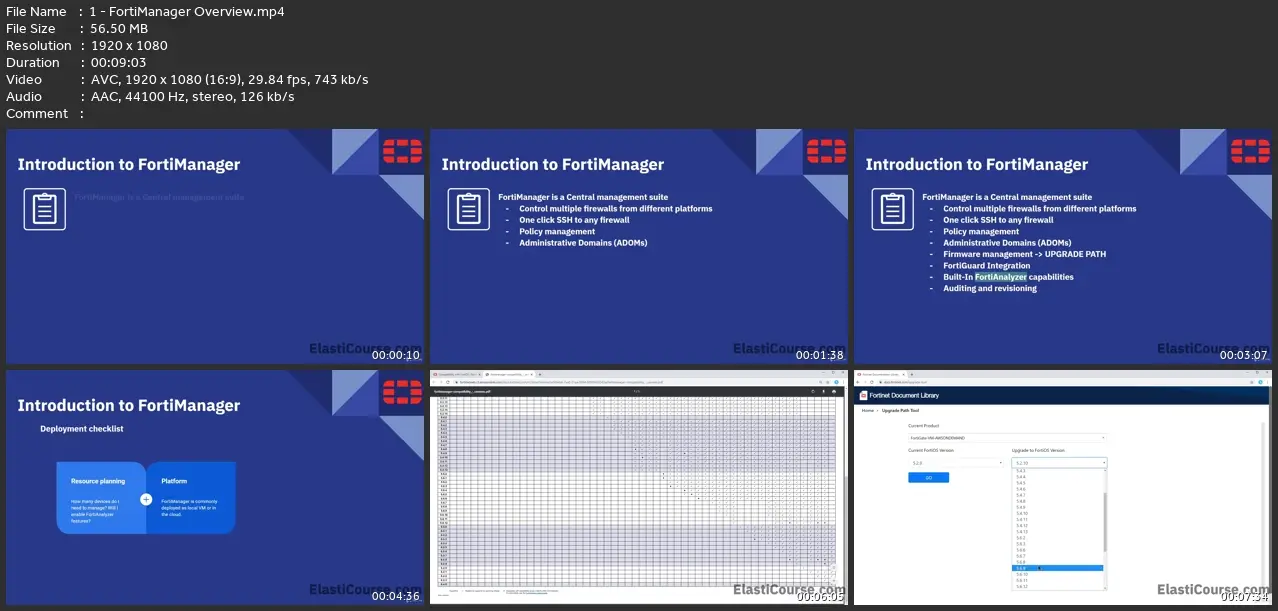Click the PDF viewer rotate icon
The width and height of the screenshot is (1278, 611).
coord(812,391)
